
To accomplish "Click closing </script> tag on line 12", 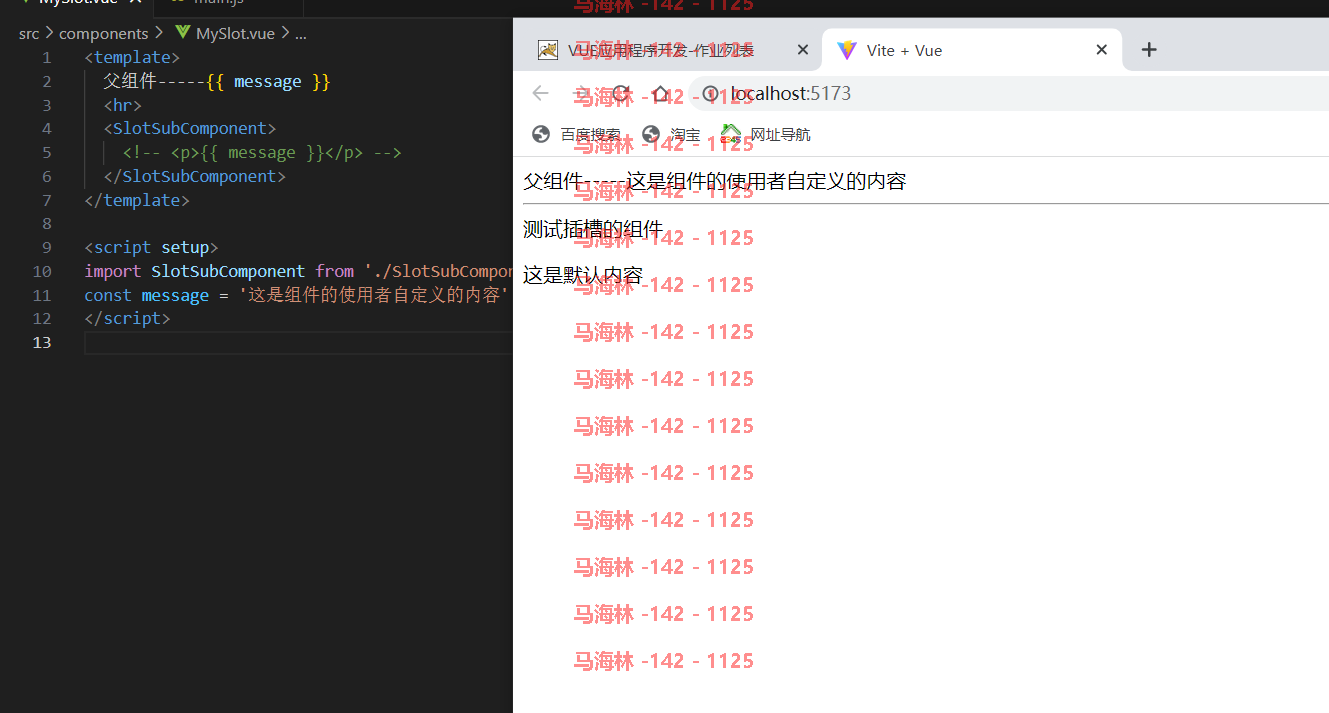I will coord(128,318).
